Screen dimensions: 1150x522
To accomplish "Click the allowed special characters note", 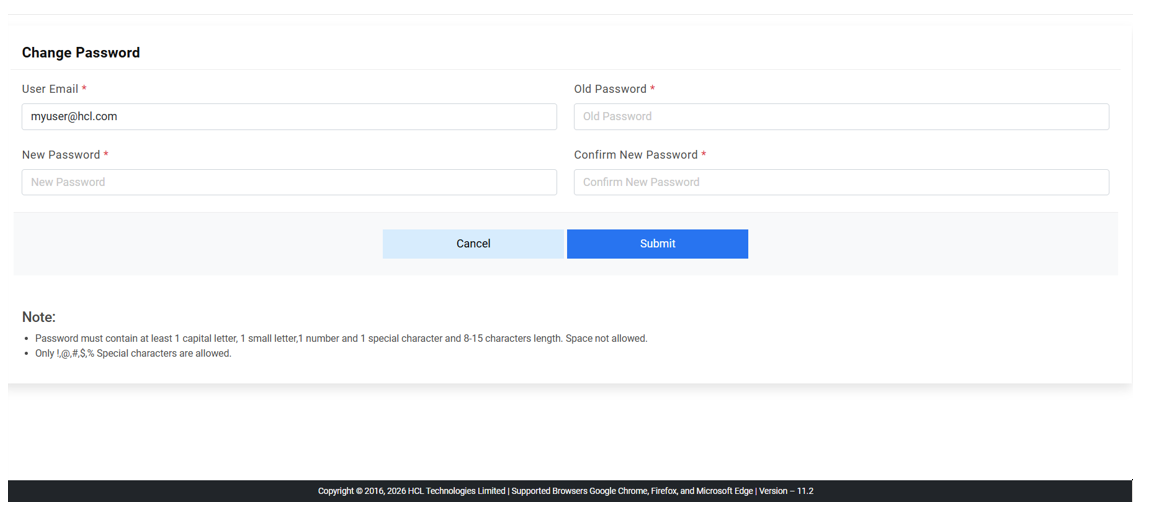I will (x=133, y=354).
